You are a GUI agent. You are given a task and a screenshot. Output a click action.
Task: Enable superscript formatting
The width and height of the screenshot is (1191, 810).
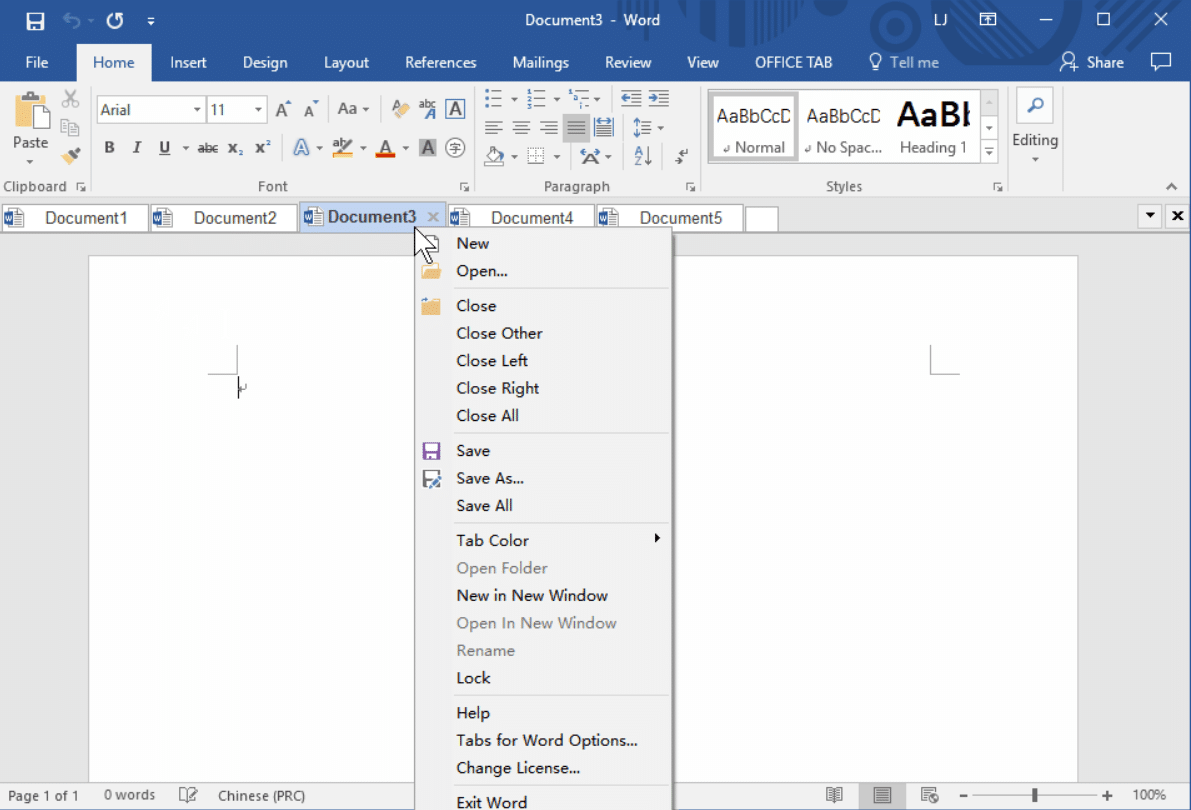261,147
